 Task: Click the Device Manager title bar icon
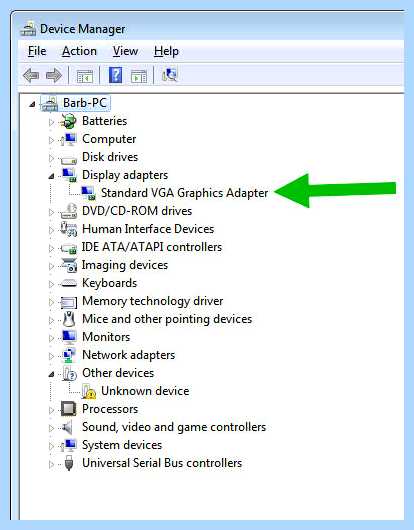[x=28, y=29]
